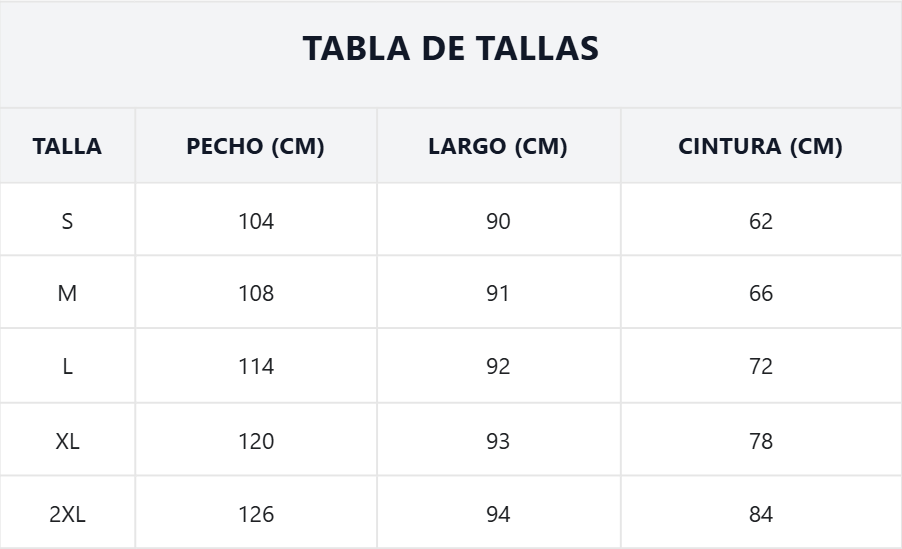Click waist value 84 for 2XL
Viewport: 902px width, 549px height.
point(761,515)
